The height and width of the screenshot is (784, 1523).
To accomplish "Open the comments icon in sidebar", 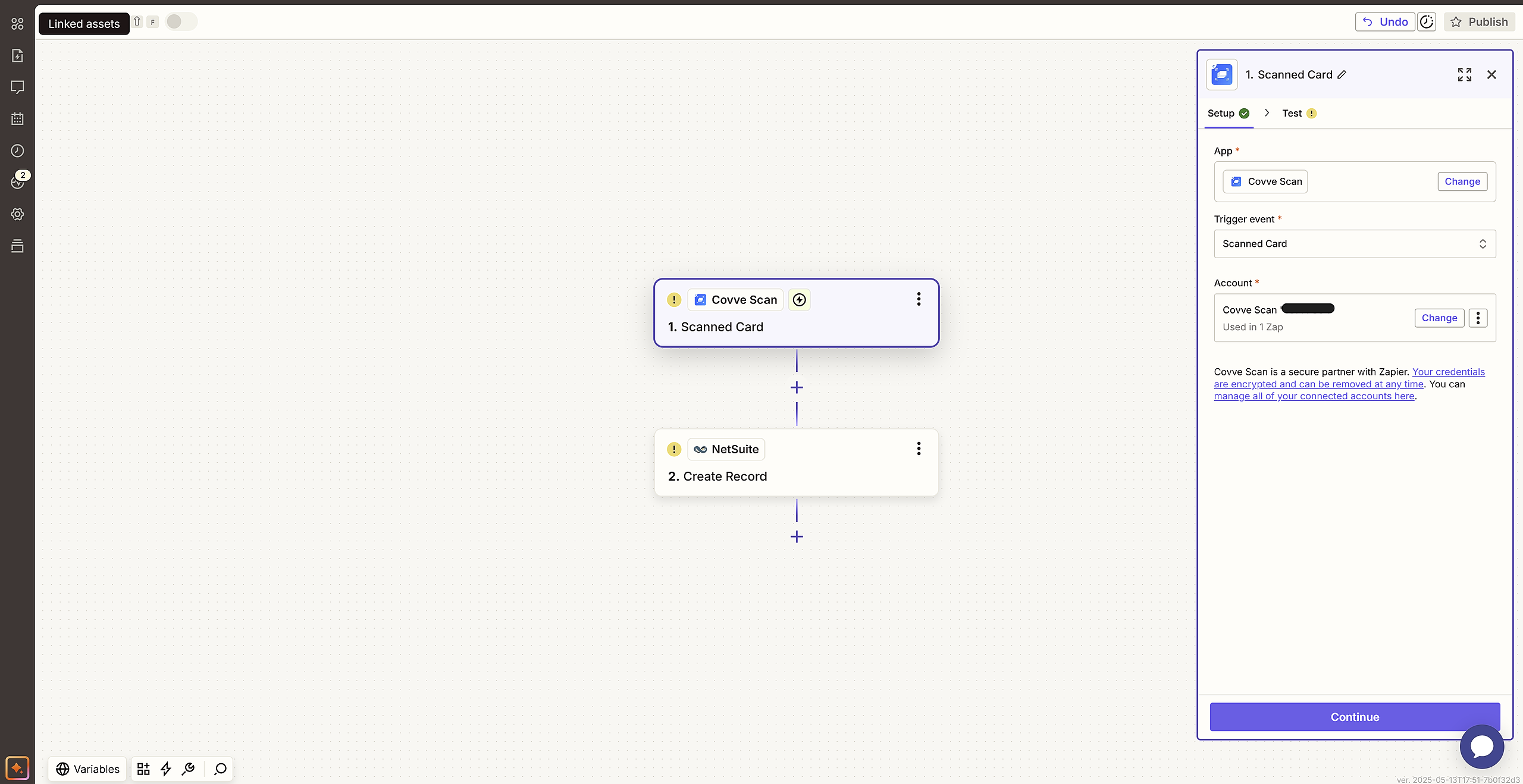I will (17, 87).
